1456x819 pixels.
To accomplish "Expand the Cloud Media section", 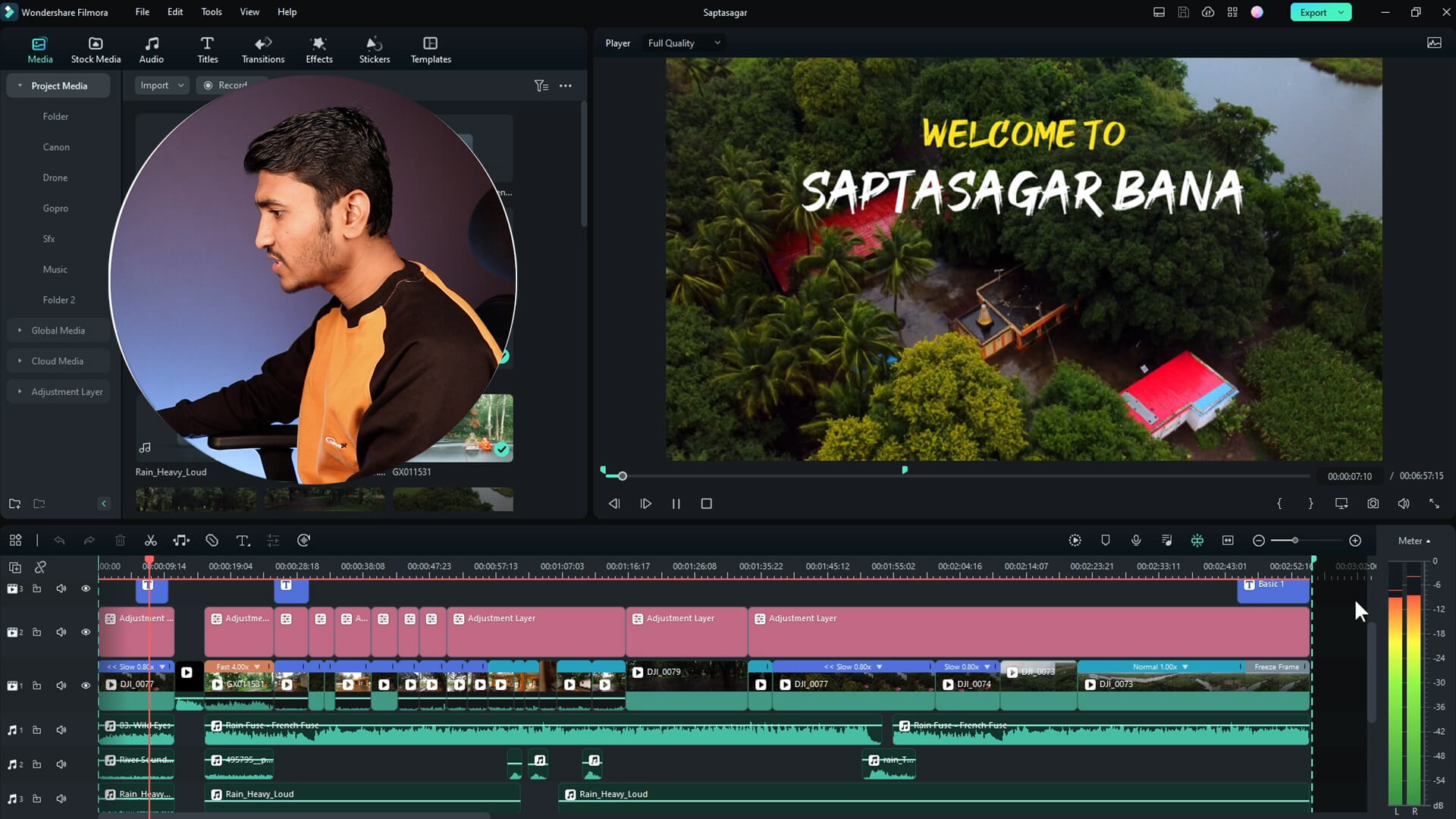I will pyautogui.click(x=20, y=361).
